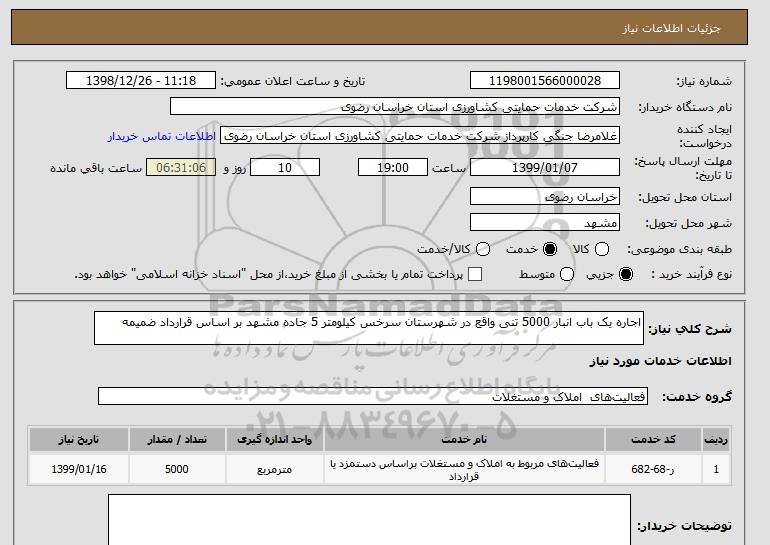
Task: Choose the متوسط purchase type radio
Action: click(x=567, y=274)
